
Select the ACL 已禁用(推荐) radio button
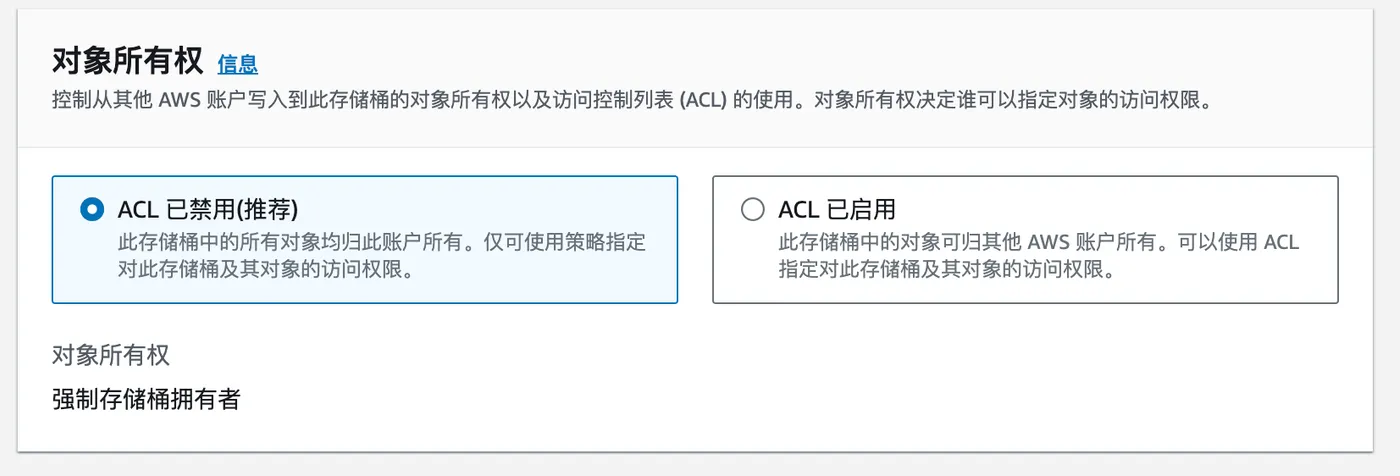tap(91, 210)
